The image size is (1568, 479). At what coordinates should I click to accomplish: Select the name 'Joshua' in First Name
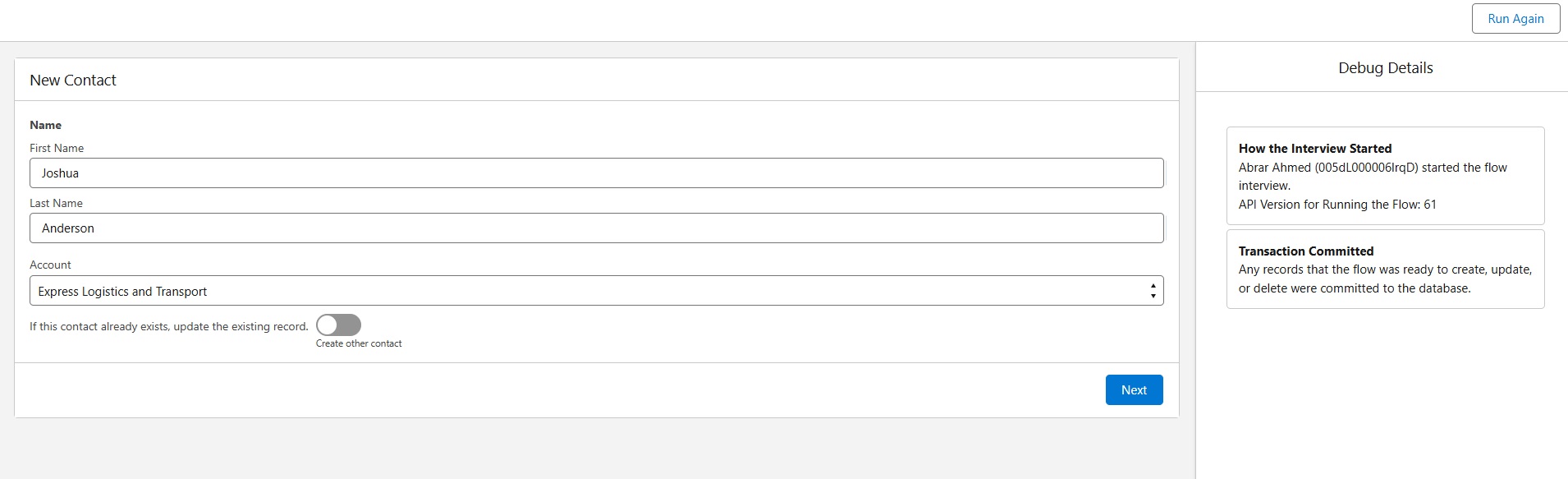(x=61, y=173)
